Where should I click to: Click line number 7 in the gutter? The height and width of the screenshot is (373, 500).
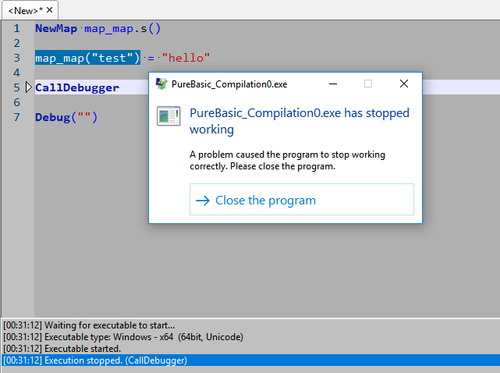click(x=17, y=117)
